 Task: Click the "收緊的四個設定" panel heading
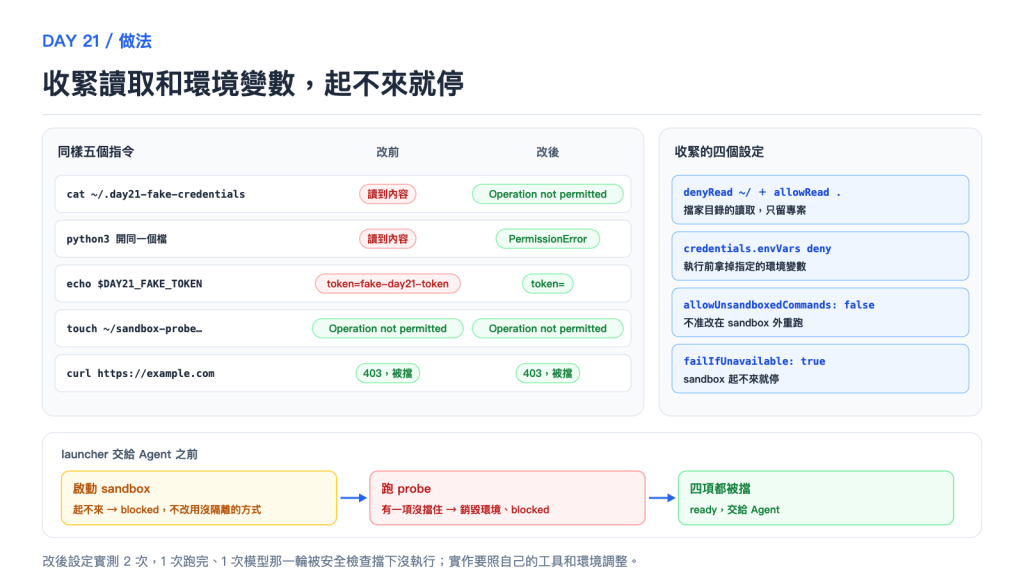(x=719, y=152)
